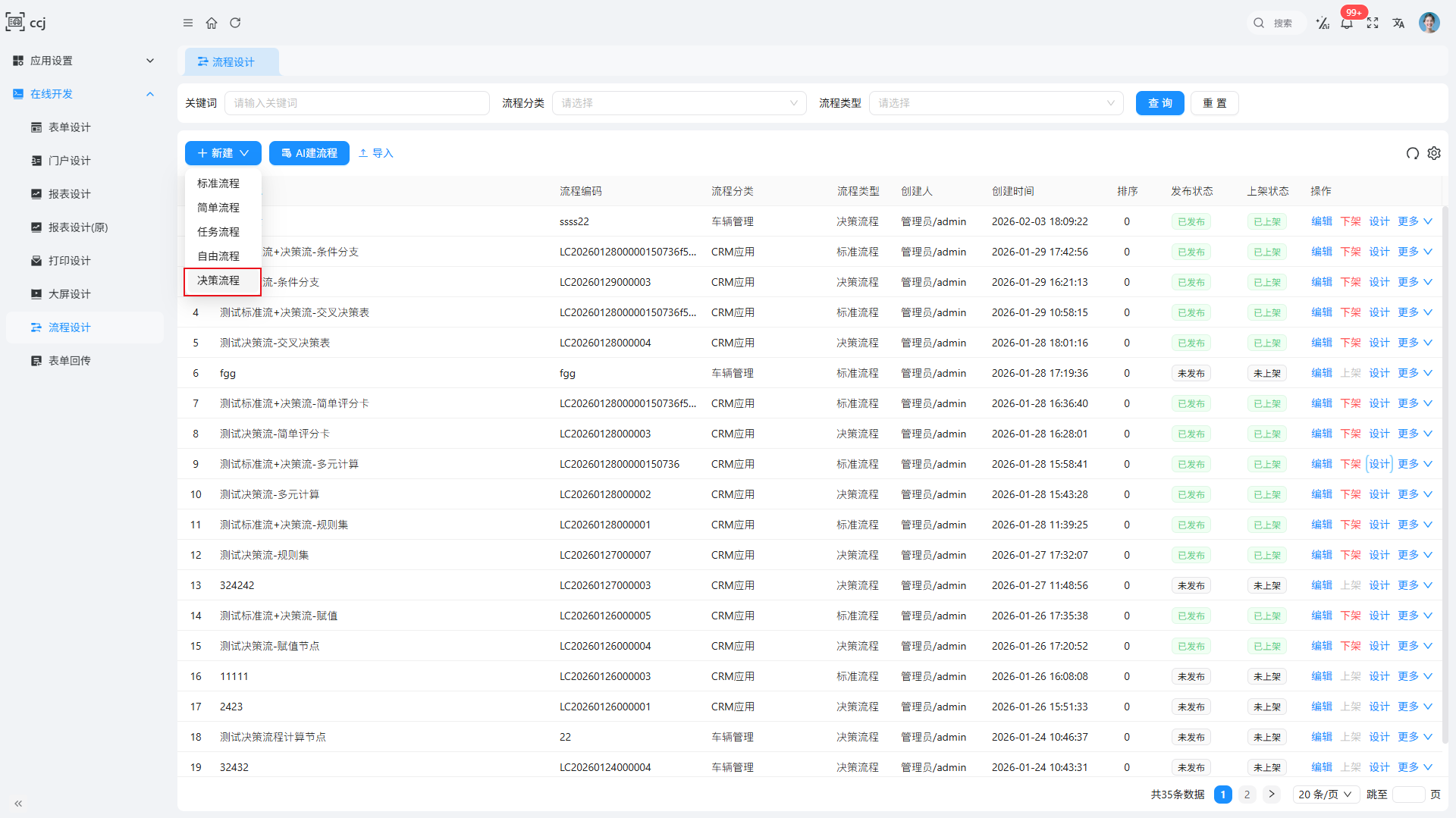Enter fullscreen using the expand icon
1456x818 pixels.
(x=1373, y=24)
